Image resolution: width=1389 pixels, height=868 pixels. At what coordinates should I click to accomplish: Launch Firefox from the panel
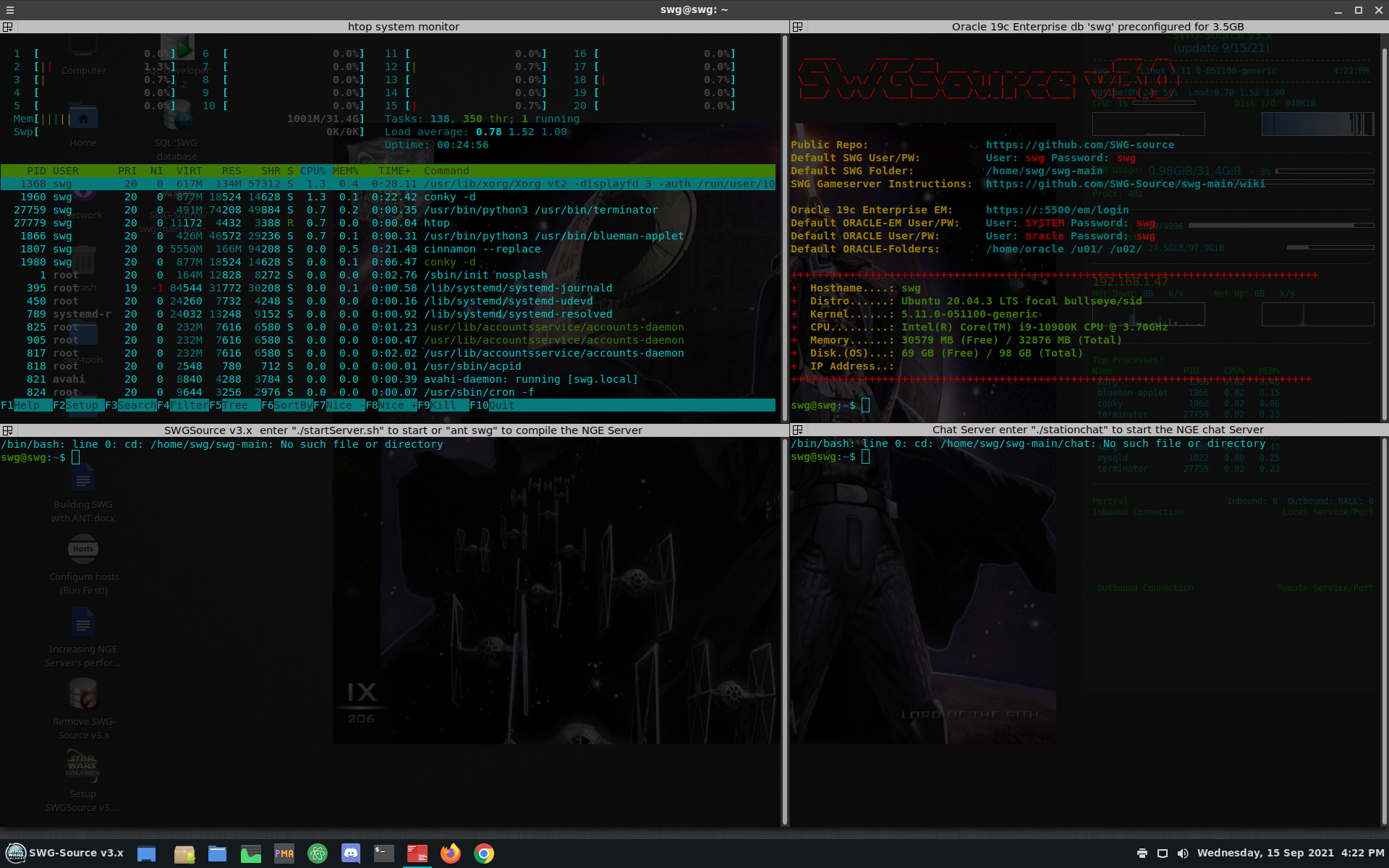click(451, 854)
